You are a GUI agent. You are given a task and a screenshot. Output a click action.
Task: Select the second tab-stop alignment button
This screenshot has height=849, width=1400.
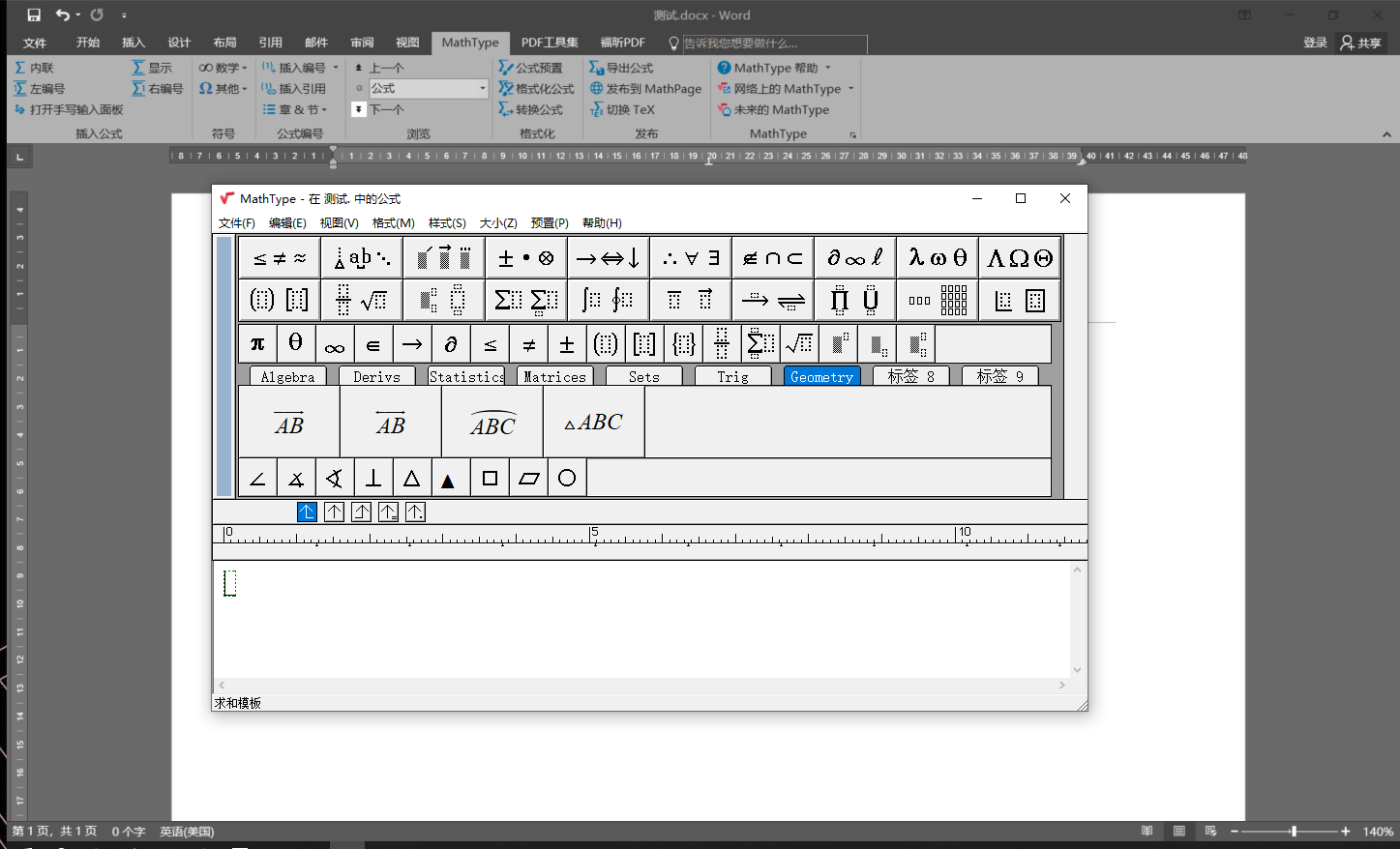(334, 512)
